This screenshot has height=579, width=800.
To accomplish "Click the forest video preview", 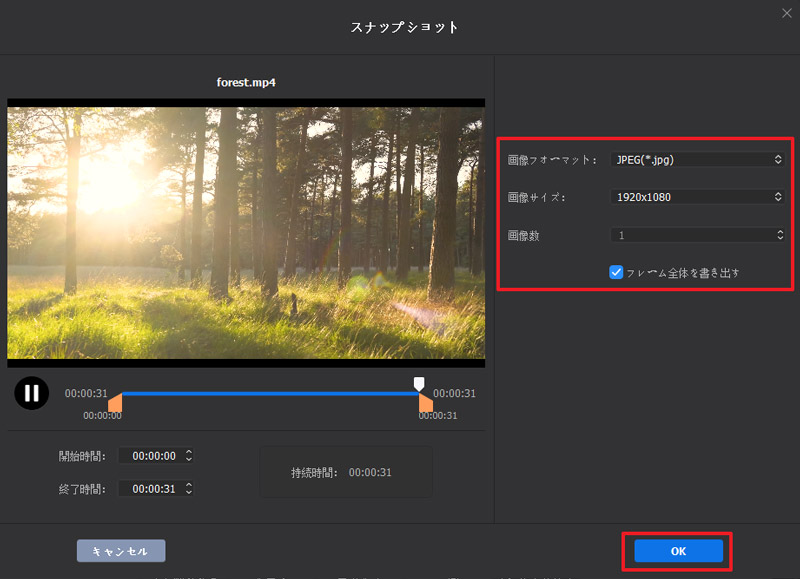I will pos(246,232).
